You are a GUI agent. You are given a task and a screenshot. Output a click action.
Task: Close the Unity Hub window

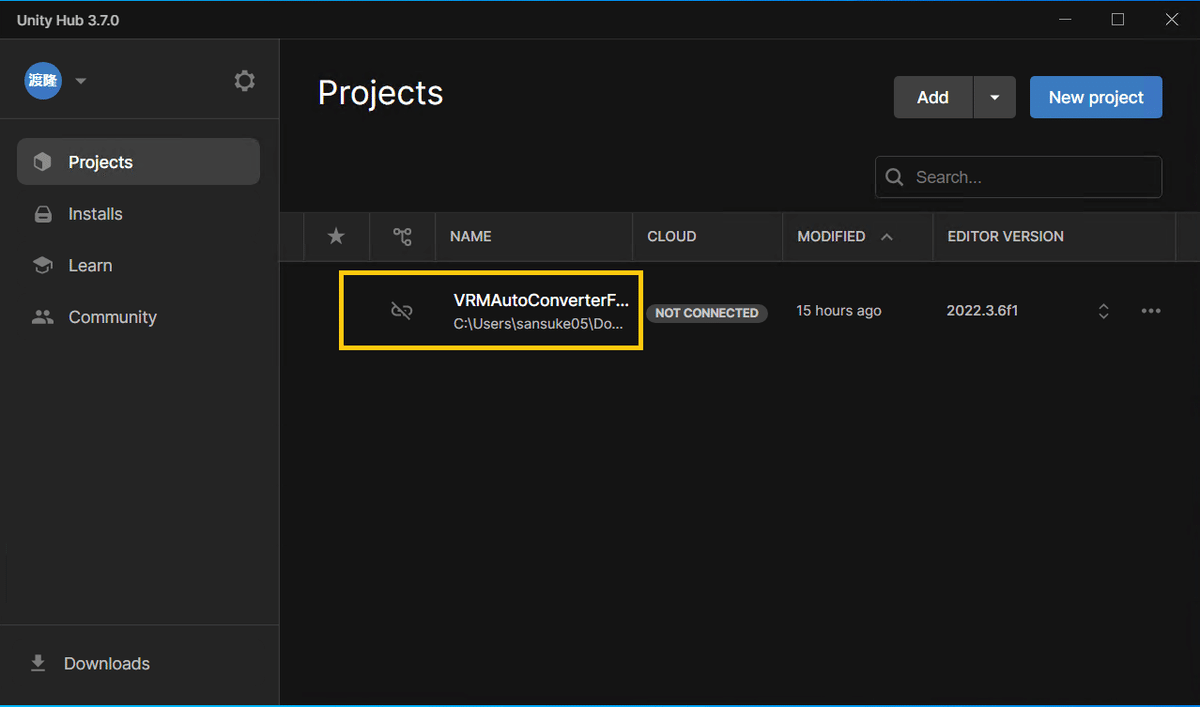1172,19
